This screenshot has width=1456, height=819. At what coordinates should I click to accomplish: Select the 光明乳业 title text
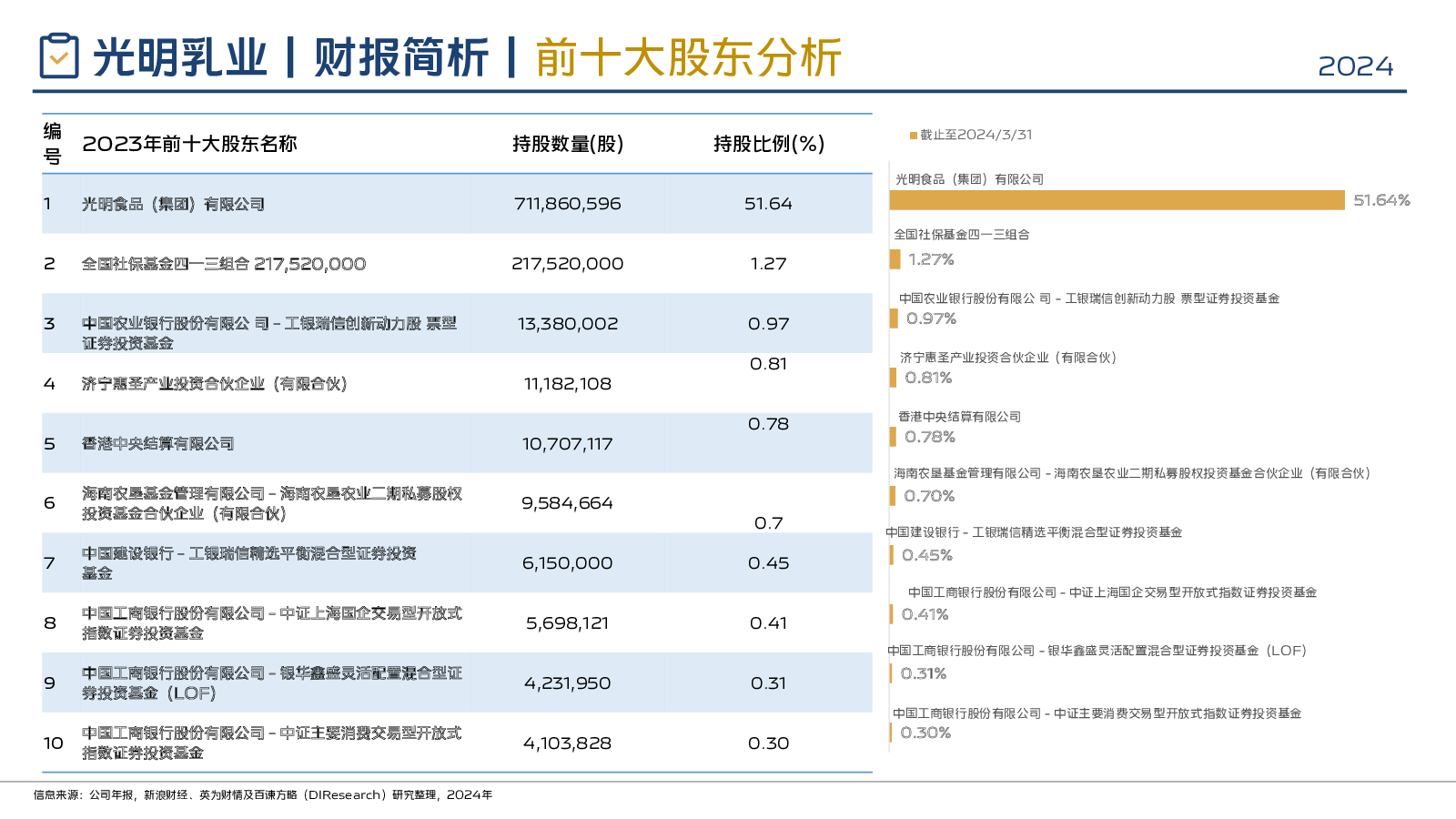click(180, 57)
